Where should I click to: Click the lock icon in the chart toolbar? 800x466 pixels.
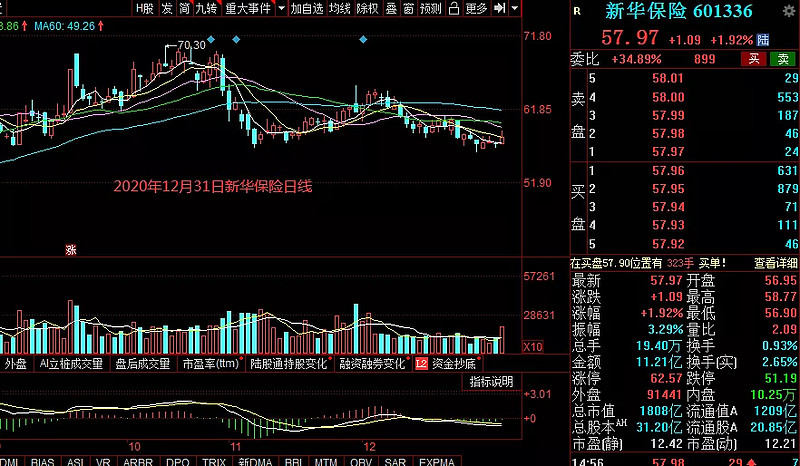pyautogui.click(x=454, y=8)
